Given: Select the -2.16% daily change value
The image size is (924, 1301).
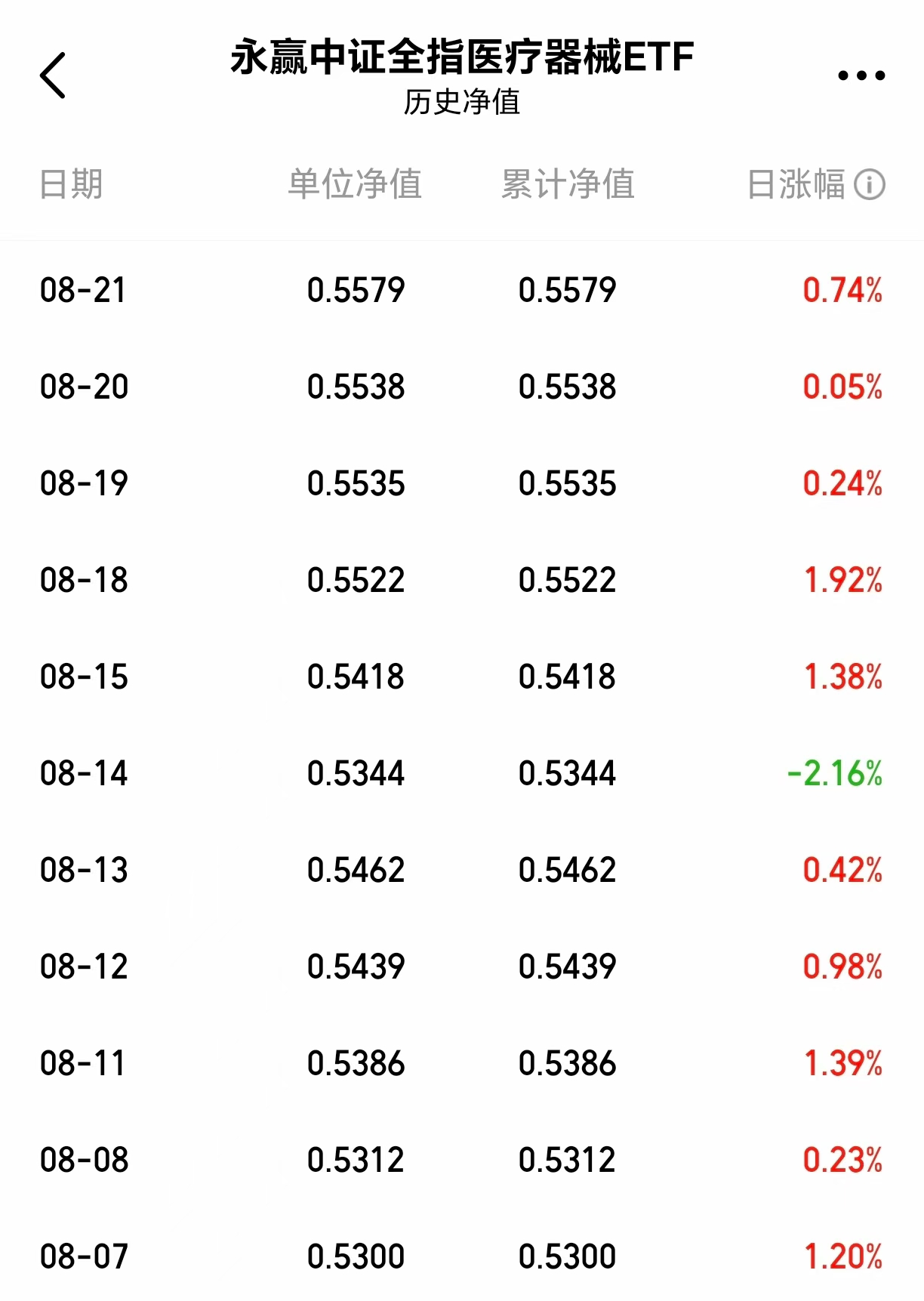Looking at the screenshot, I should 835,773.
